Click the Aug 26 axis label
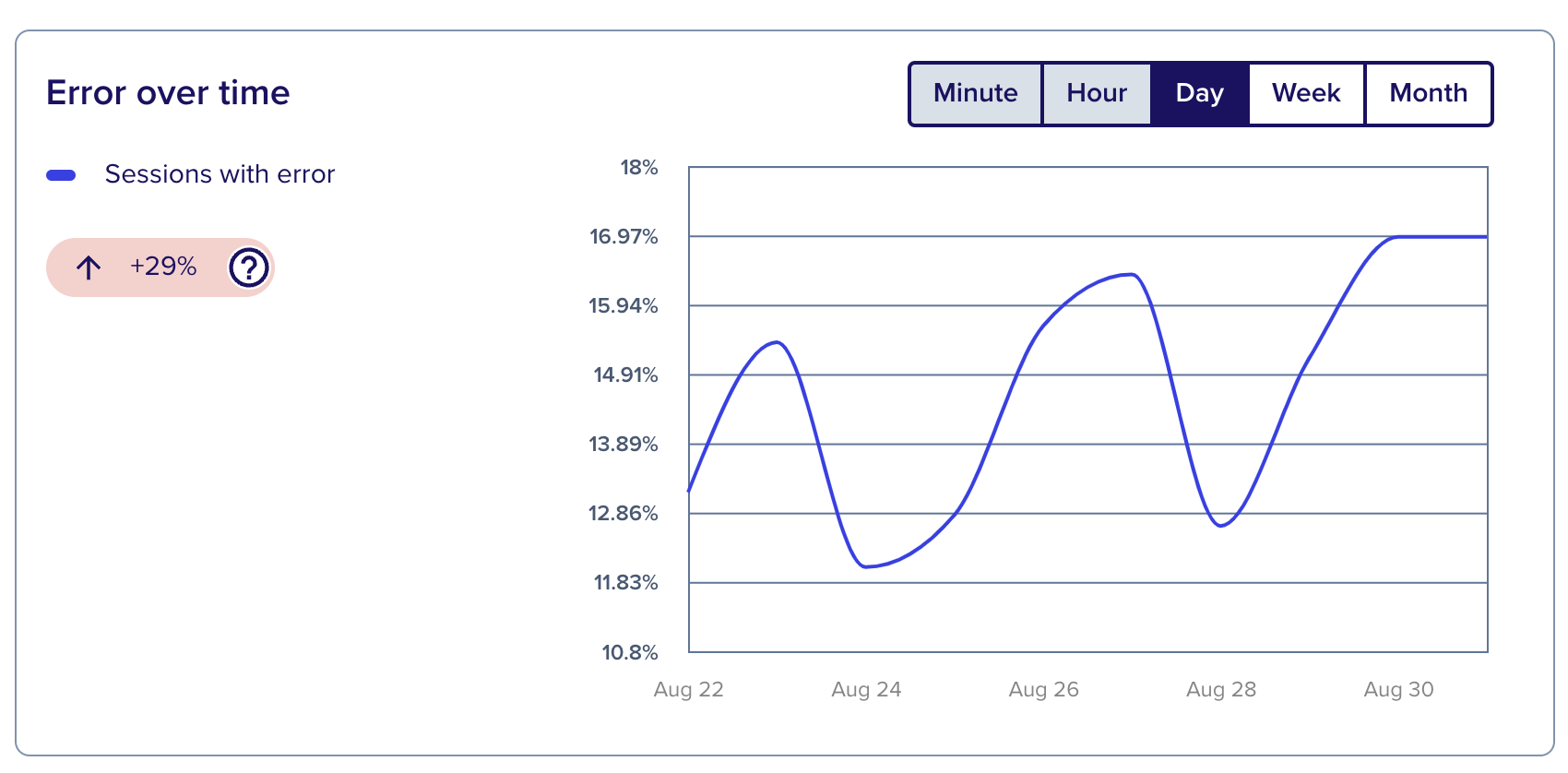 [x=1043, y=689]
